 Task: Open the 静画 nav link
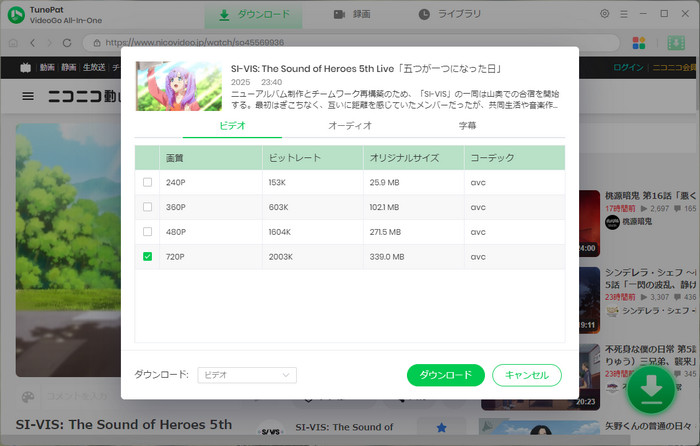[68, 67]
